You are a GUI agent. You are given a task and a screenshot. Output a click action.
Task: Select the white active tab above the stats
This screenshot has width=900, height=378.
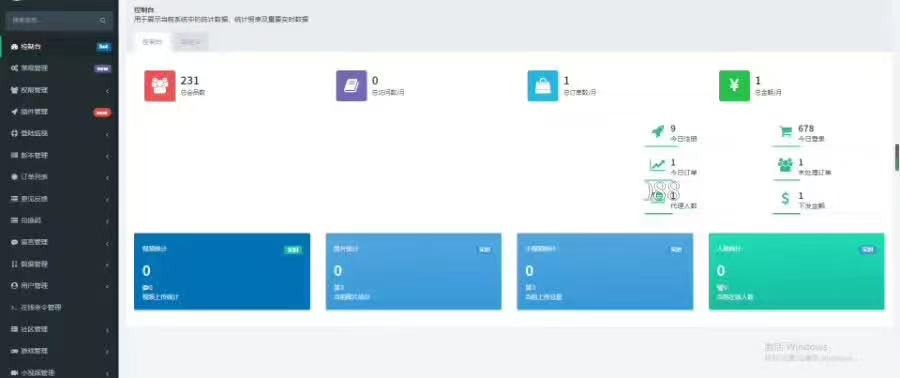point(153,42)
